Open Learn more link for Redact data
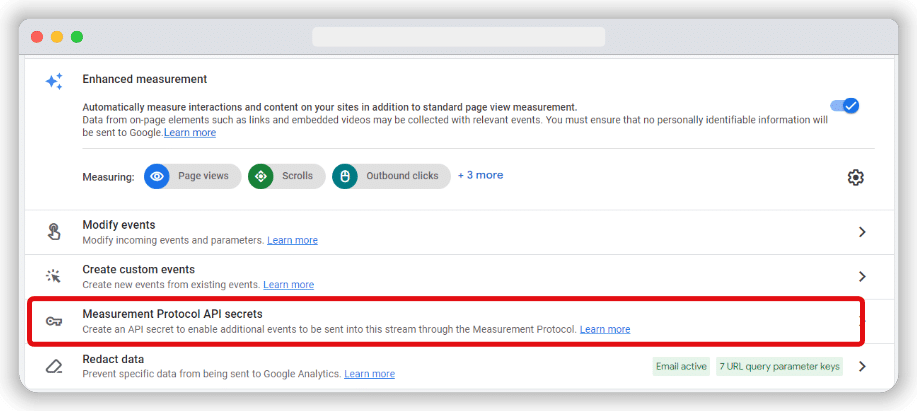The height and width of the screenshot is (411, 917). (x=369, y=374)
